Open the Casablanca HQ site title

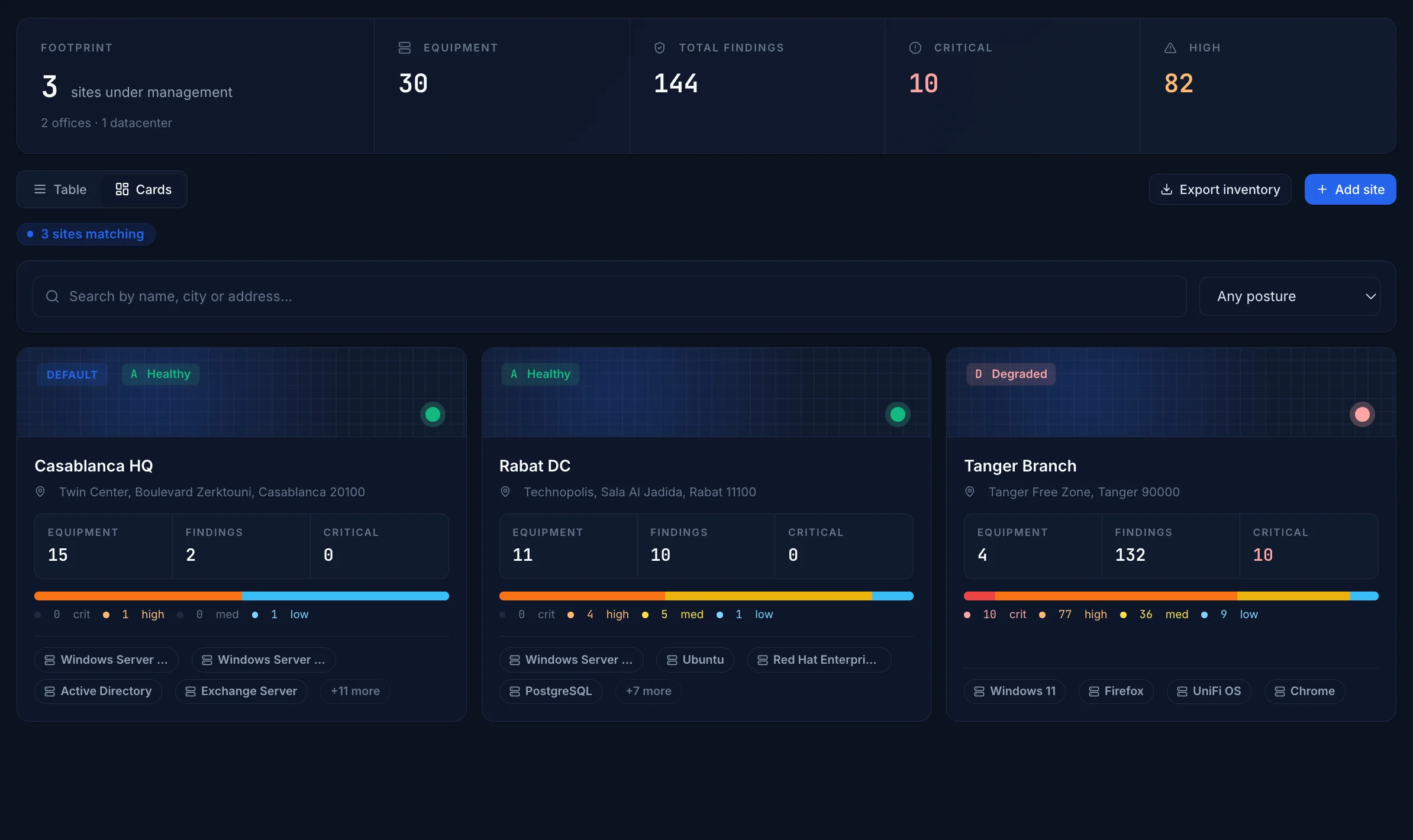(x=93, y=466)
